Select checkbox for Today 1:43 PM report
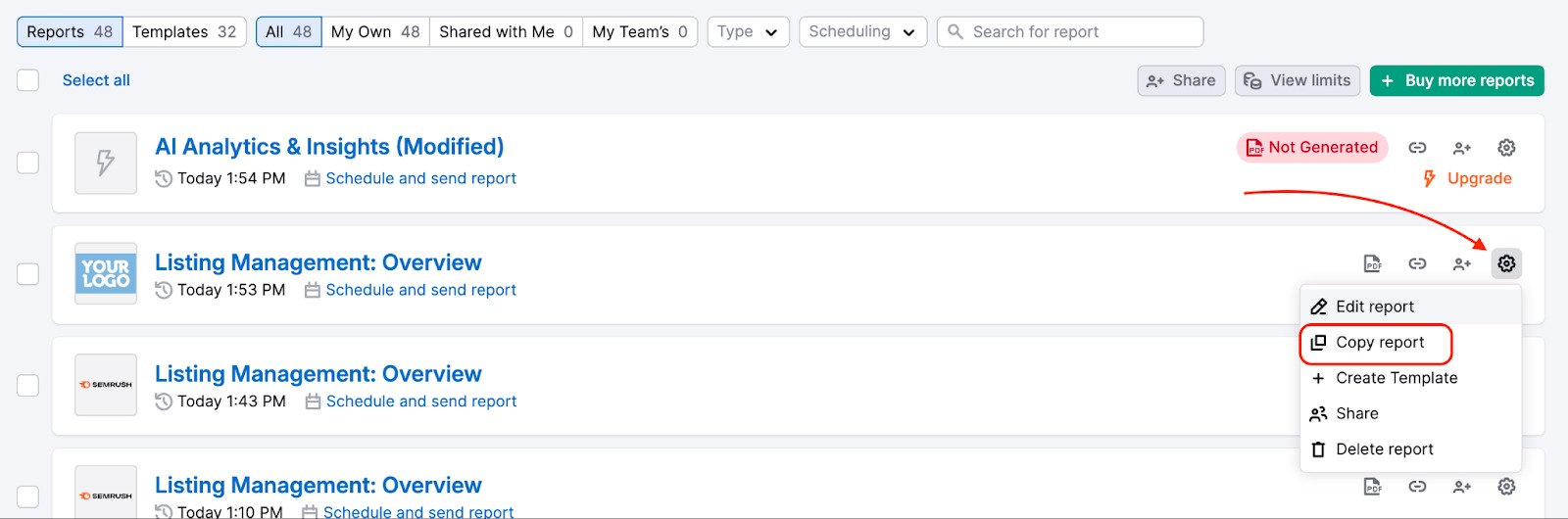Image resolution: width=1568 pixels, height=519 pixels. pyautogui.click(x=28, y=386)
